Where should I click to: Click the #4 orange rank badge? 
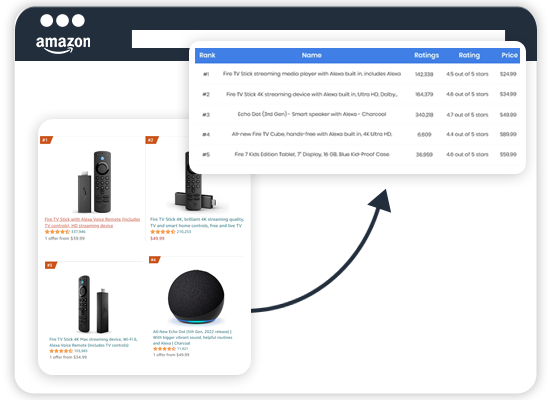155,260
